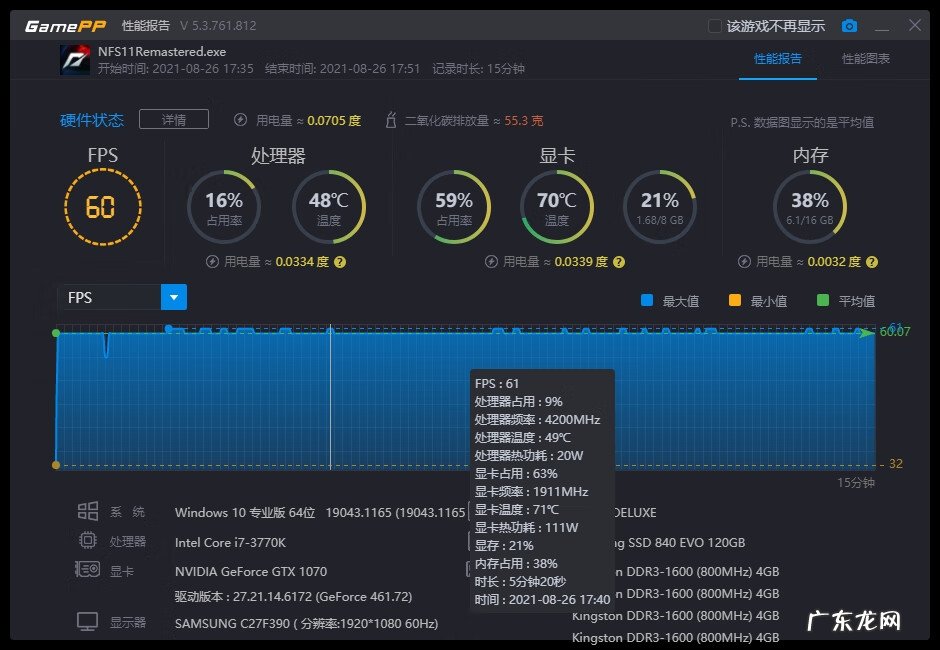Click the memory power lightning icon
Viewport: 940px width, 650px height.
tap(744, 262)
